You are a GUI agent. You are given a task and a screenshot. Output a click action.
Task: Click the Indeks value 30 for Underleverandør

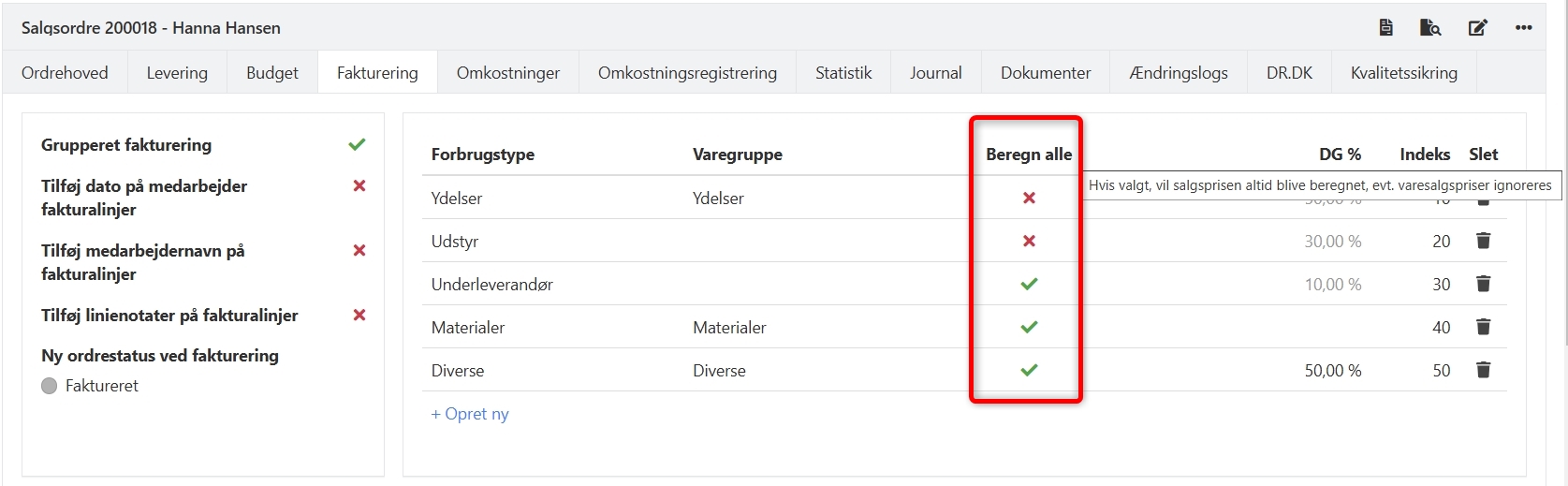point(1442,285)
